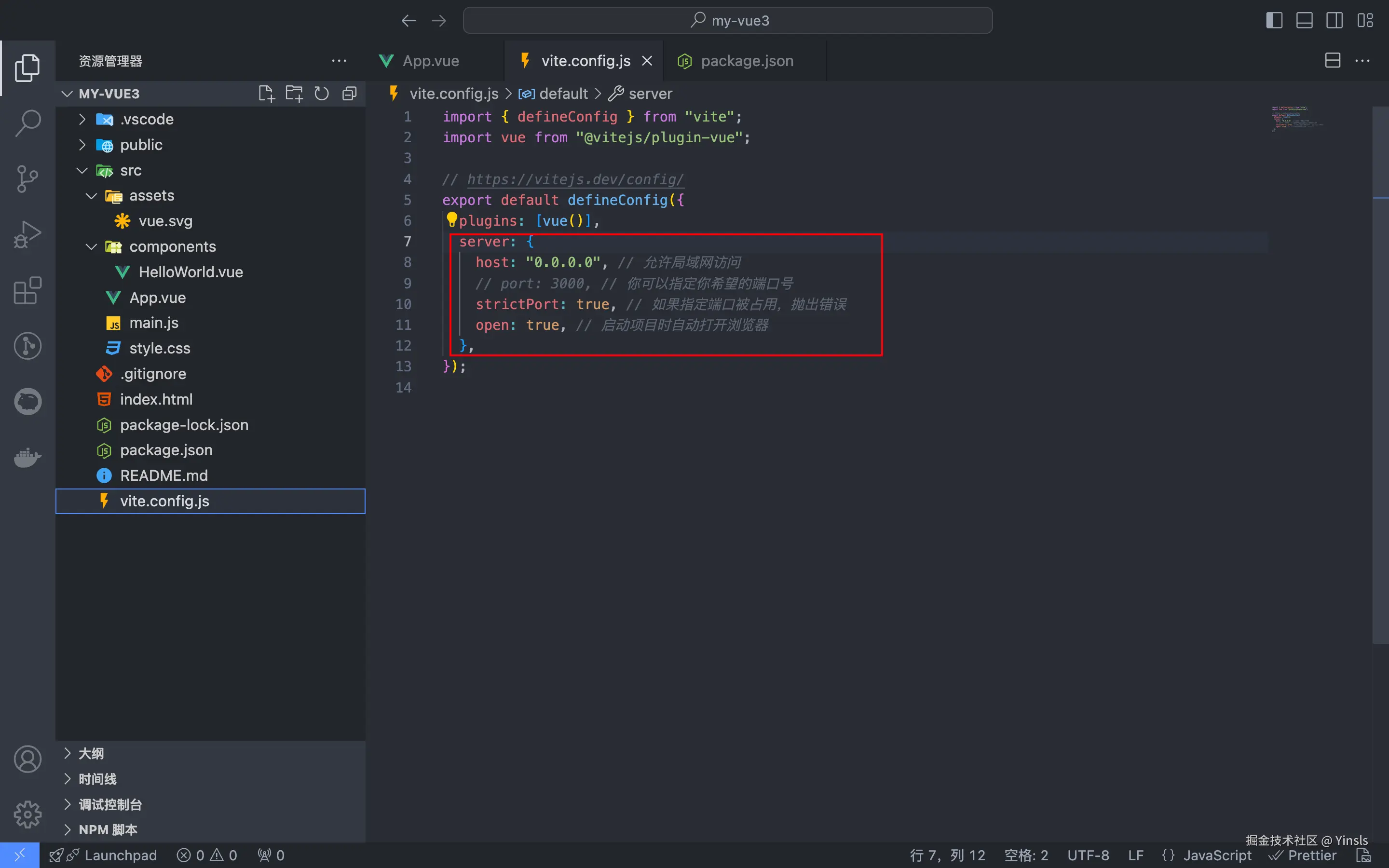The width and height of the screenshot is (1389, 868).
Task: Open Run and Debug view
Action: pos(27,234)
